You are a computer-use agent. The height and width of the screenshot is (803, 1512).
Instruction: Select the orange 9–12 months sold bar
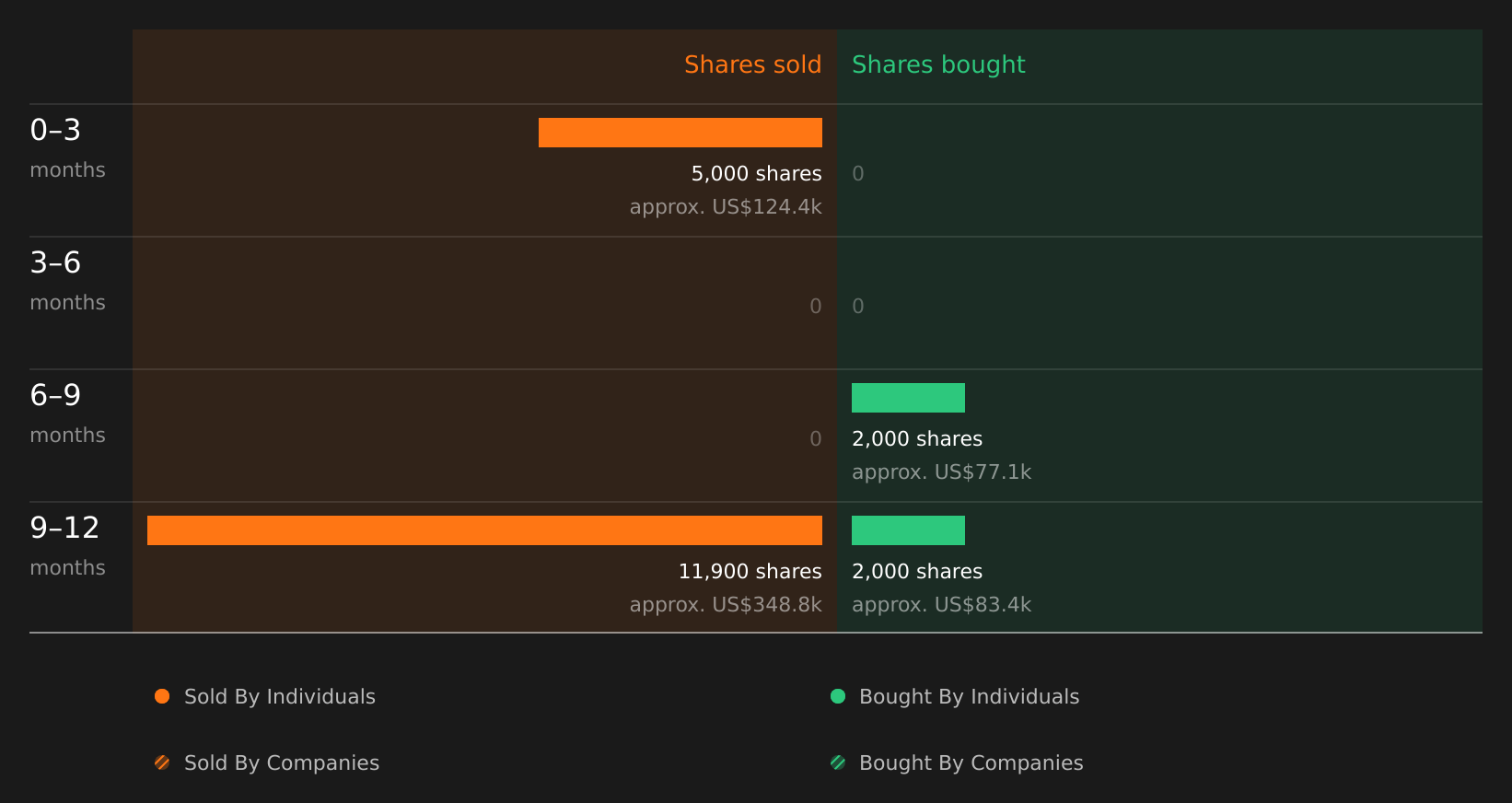pos(484,530)
